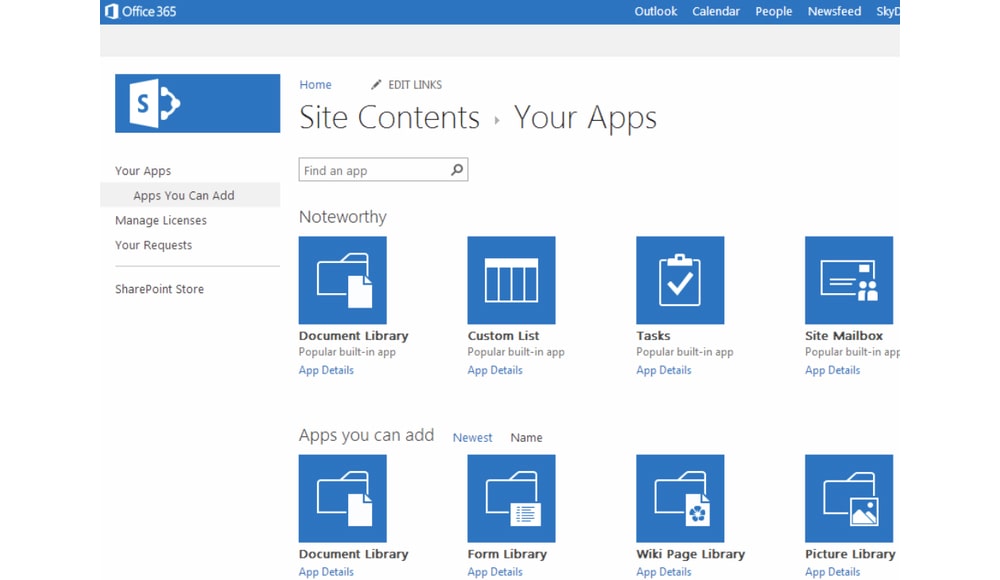This screenshot has height=580, width=1000.
Task: Open App Details for the lower Document Library
Action: (x=326, y=572)
